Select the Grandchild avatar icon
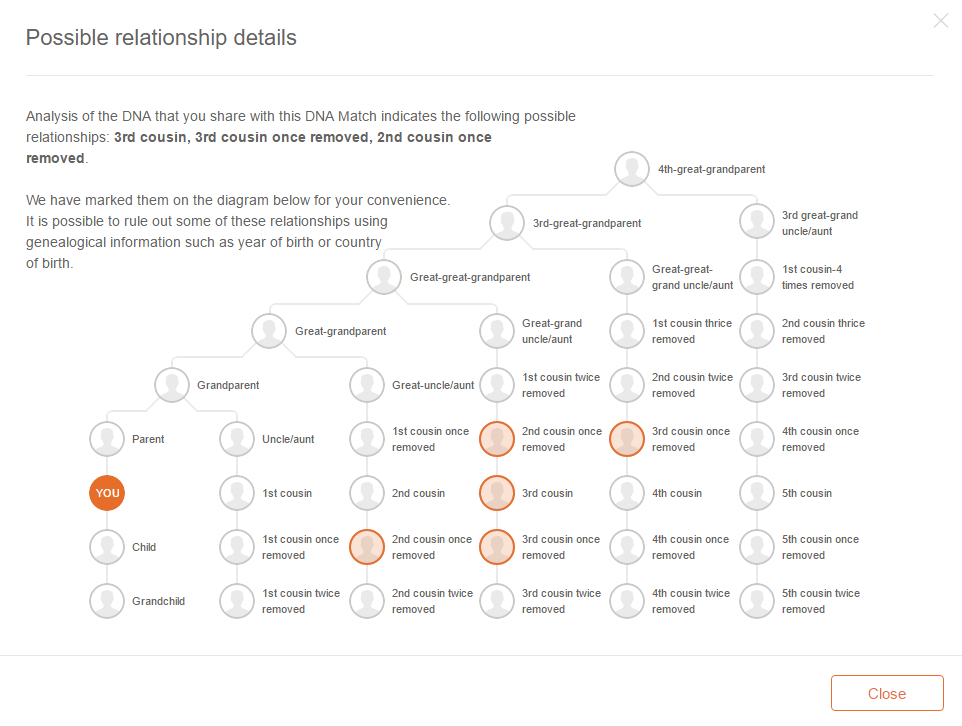 [x=107, y=601]
